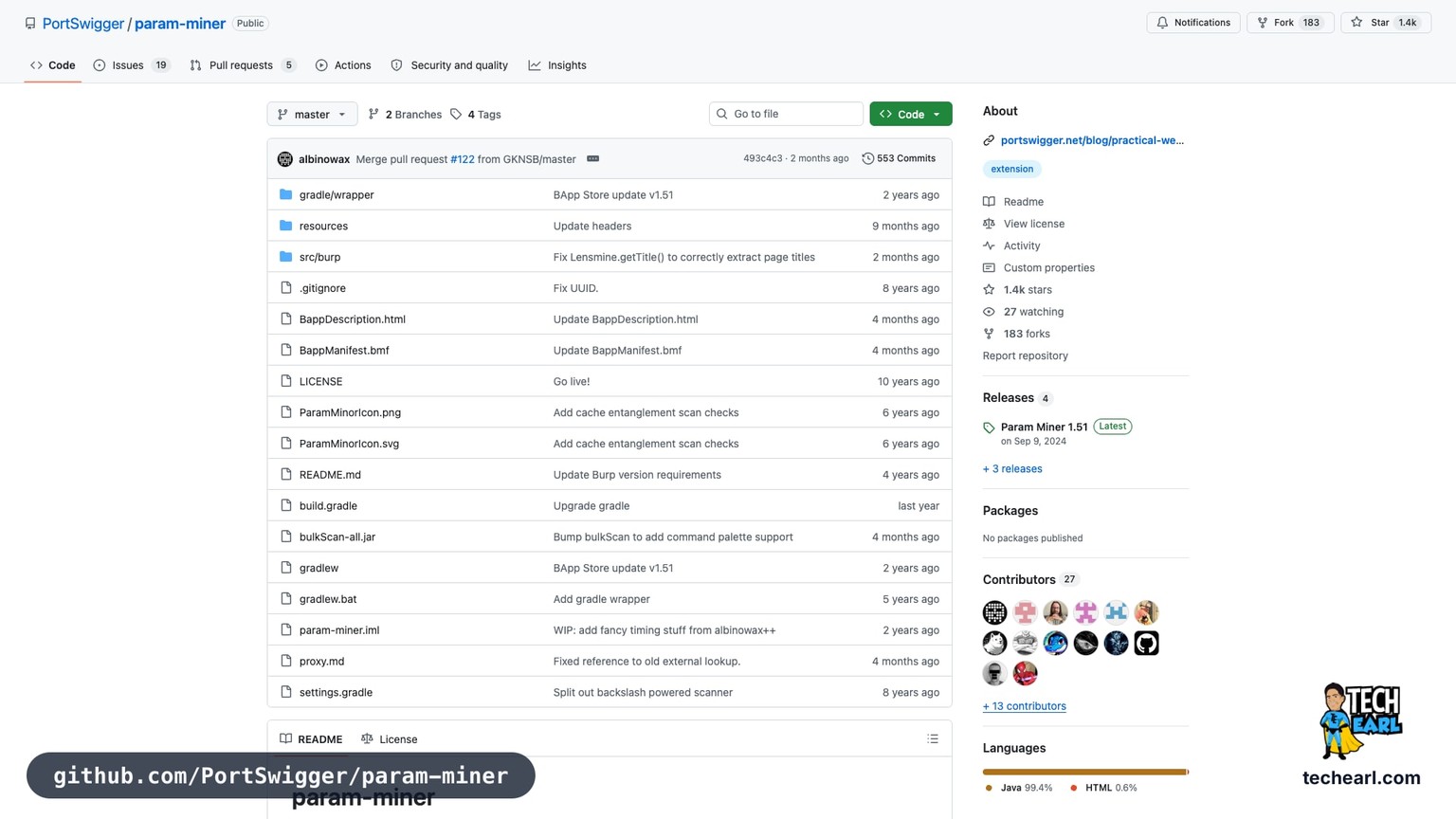This screenshot has width=1456, height=819.
Task: Open bulkScan-all.jar file
Action: [337, 537]
